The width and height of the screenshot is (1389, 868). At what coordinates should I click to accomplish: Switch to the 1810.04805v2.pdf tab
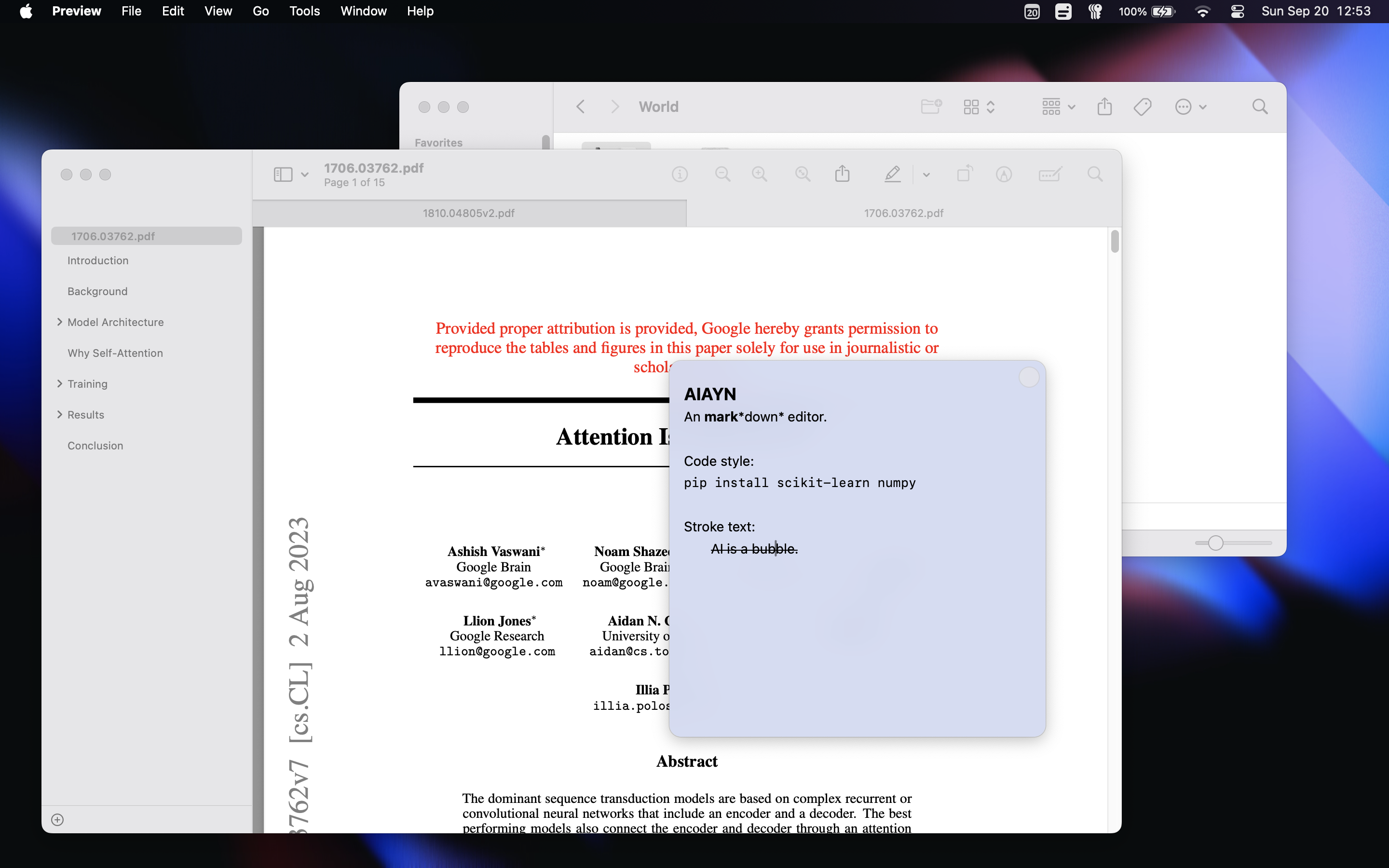click(469, 213)
